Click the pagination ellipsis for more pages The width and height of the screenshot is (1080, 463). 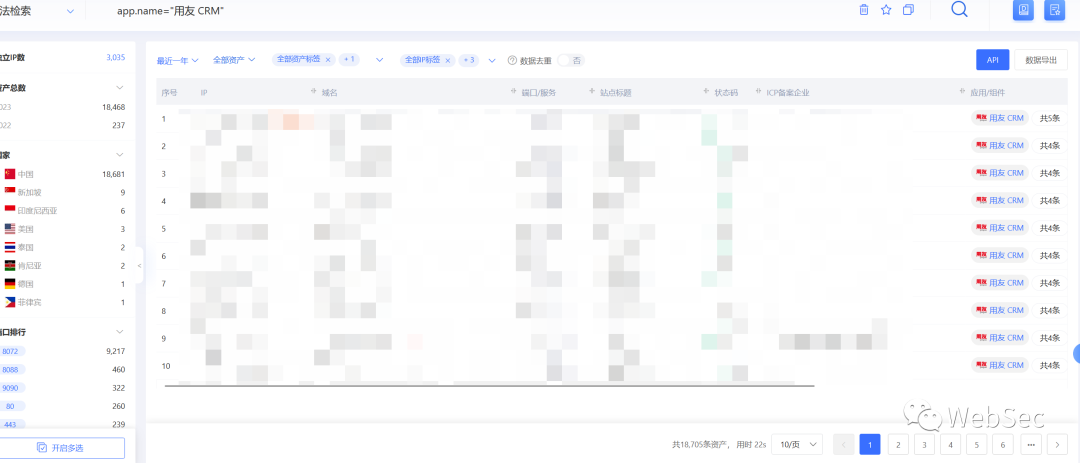pos(1031,444)
